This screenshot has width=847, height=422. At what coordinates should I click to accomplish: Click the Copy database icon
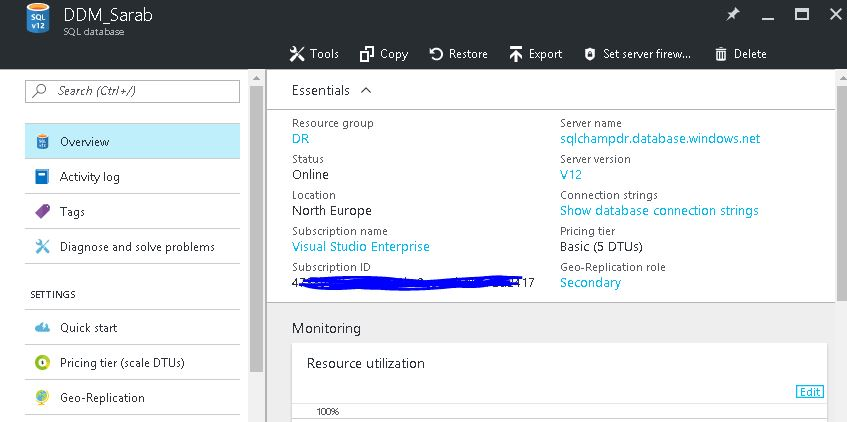(x=367, y=54)
